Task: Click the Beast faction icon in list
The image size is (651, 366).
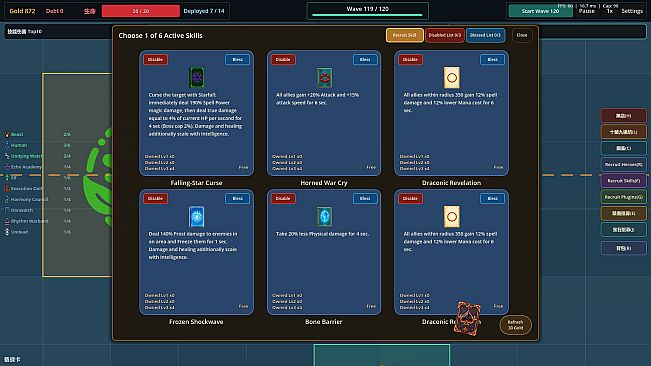Action: [7, 134]
